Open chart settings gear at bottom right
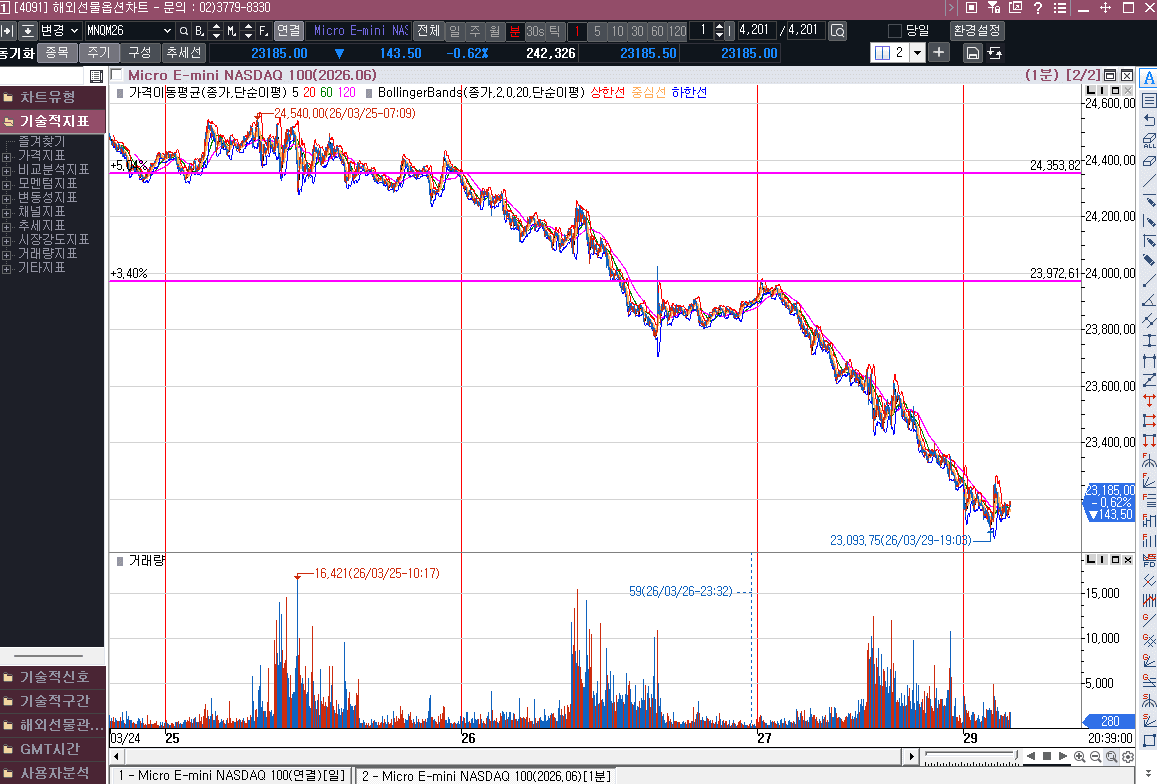This screenshot has width=1157, height=784. click(1127, 757)
